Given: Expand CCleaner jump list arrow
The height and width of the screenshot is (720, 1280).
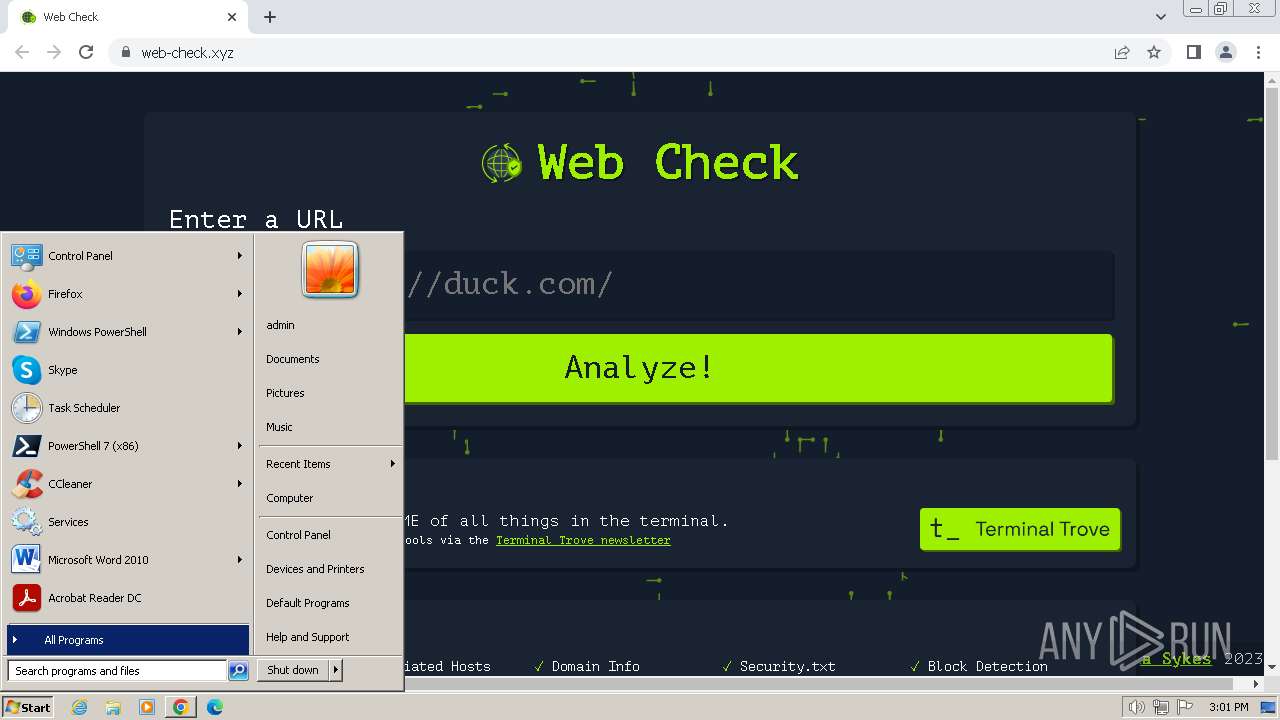Looking at the screenshot, I should coord(240,484).
